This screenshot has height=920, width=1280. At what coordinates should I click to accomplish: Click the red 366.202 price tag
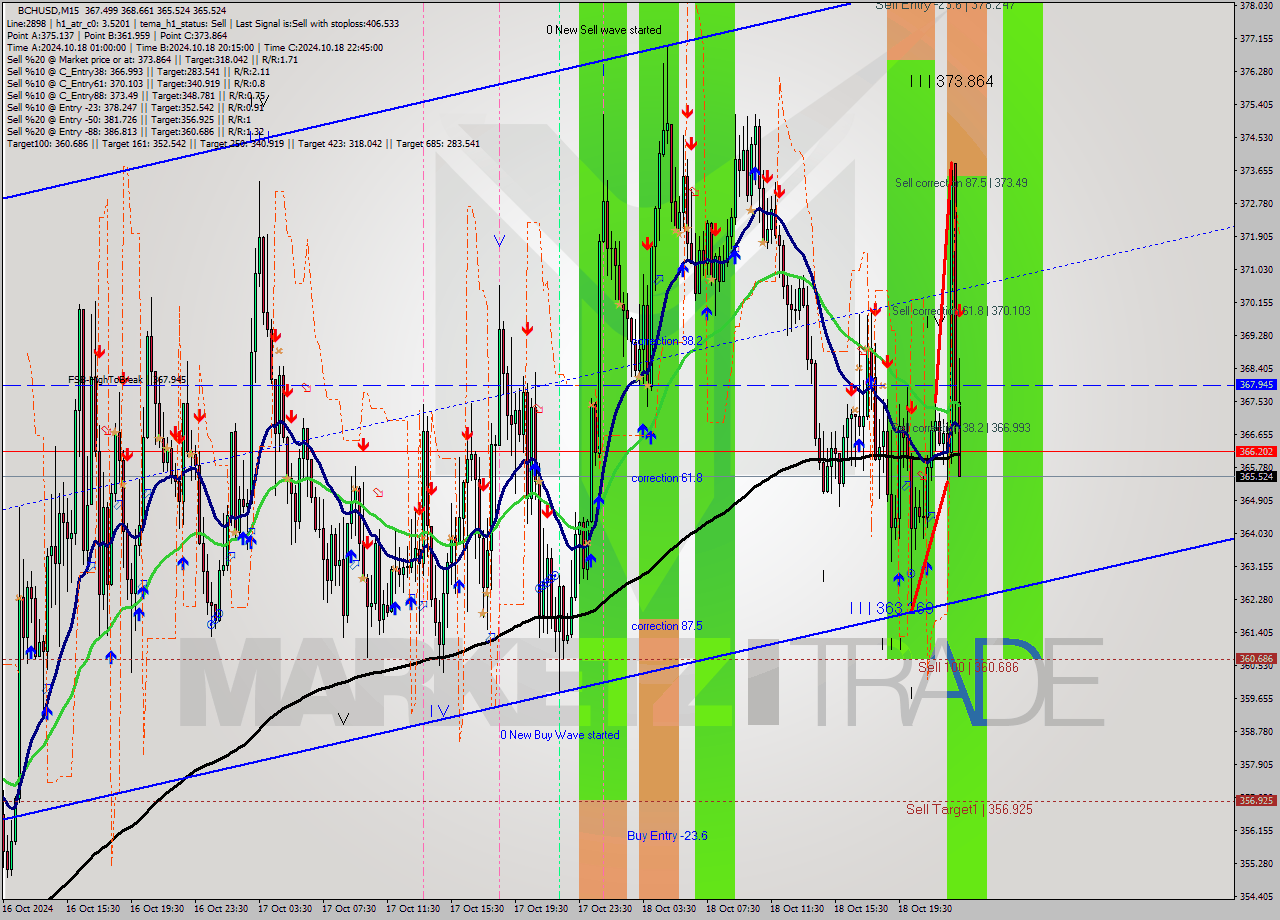1256,451
